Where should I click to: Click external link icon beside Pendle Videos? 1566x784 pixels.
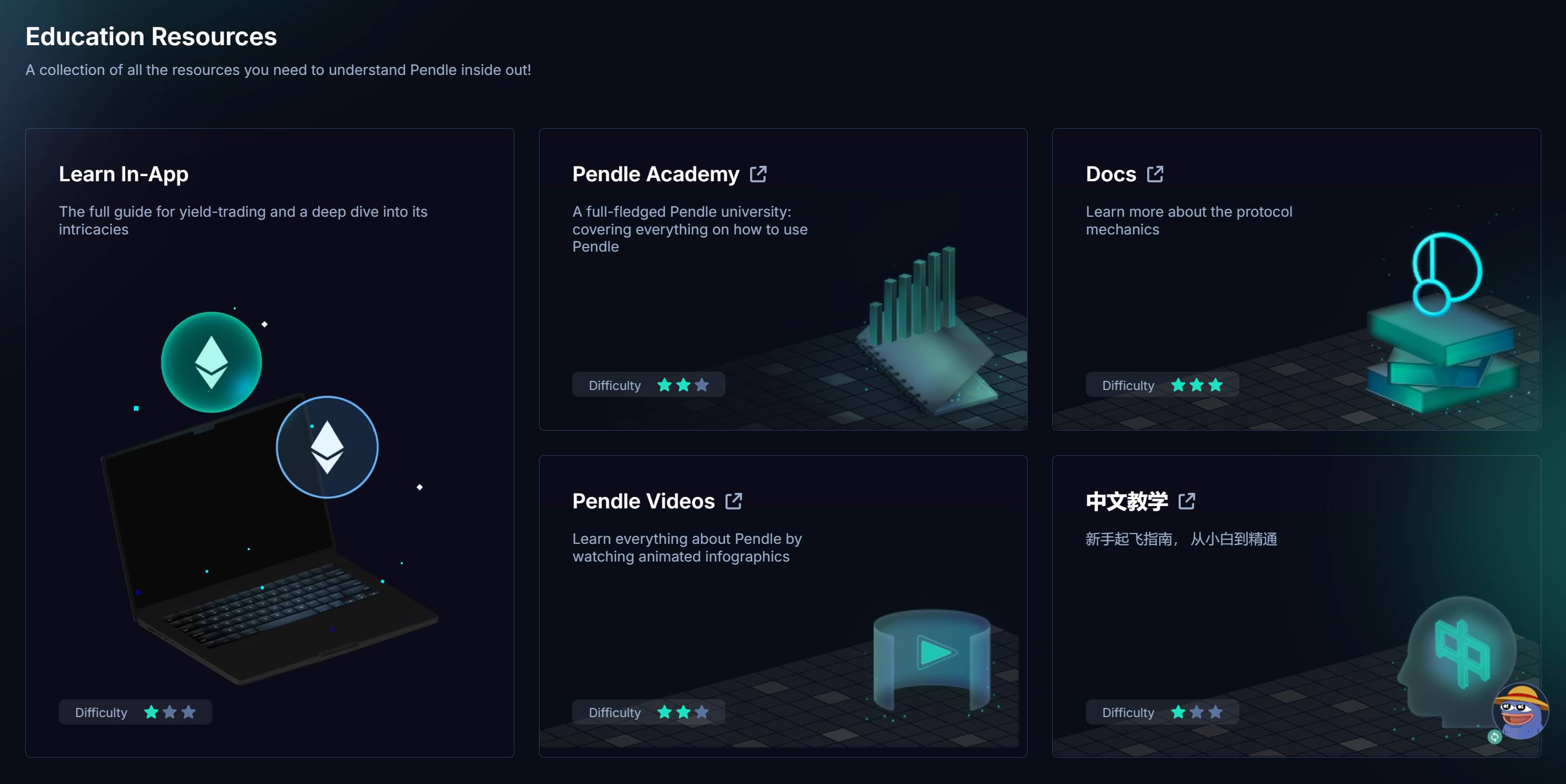coord(733,501)
